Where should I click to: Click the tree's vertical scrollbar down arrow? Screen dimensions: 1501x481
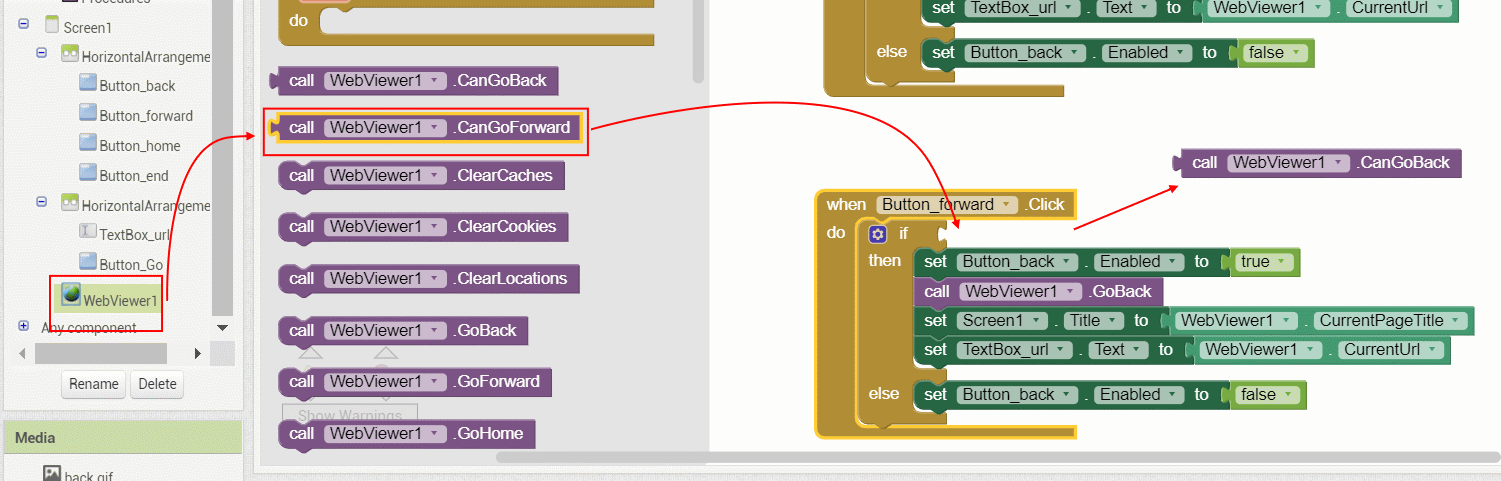pyautogui.click(x=222, y=327)
